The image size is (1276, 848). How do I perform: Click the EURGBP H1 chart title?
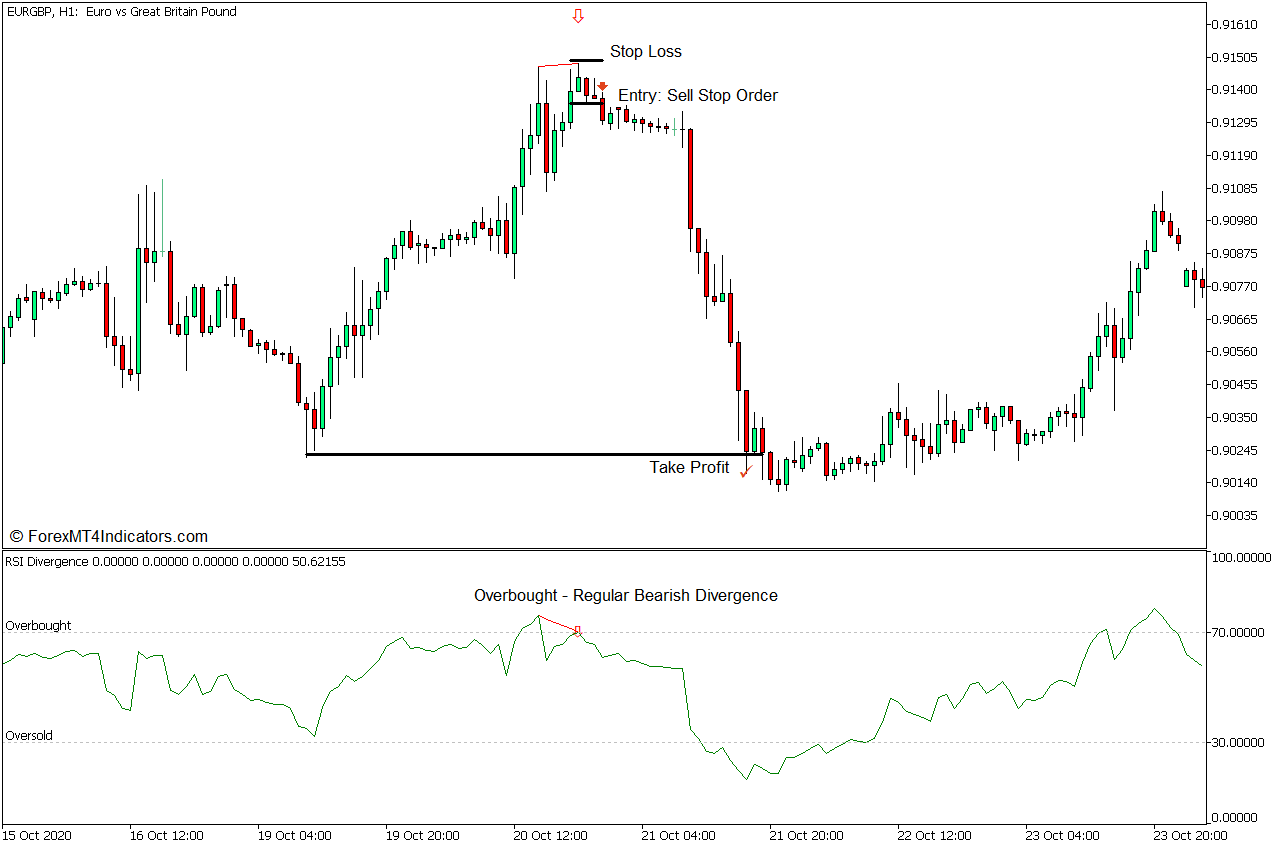120,11
